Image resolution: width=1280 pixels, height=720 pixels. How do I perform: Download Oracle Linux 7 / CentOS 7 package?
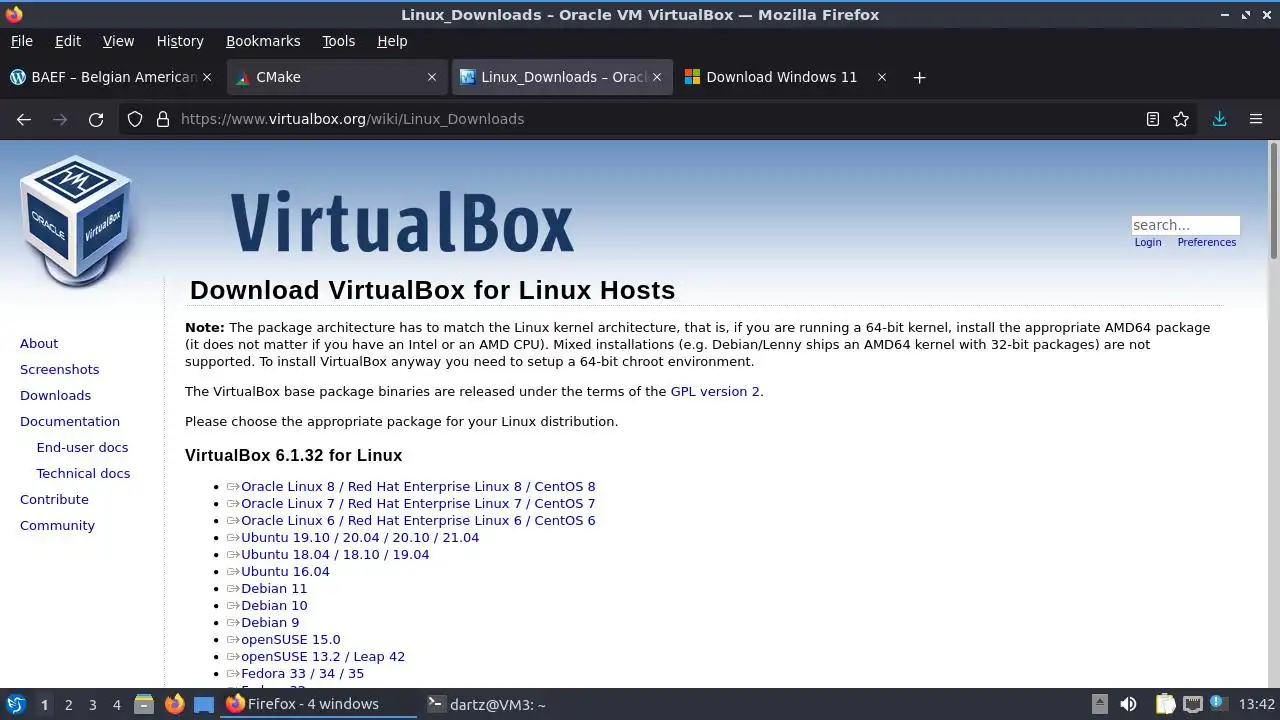pyautogui.click(x=418, y=503)
